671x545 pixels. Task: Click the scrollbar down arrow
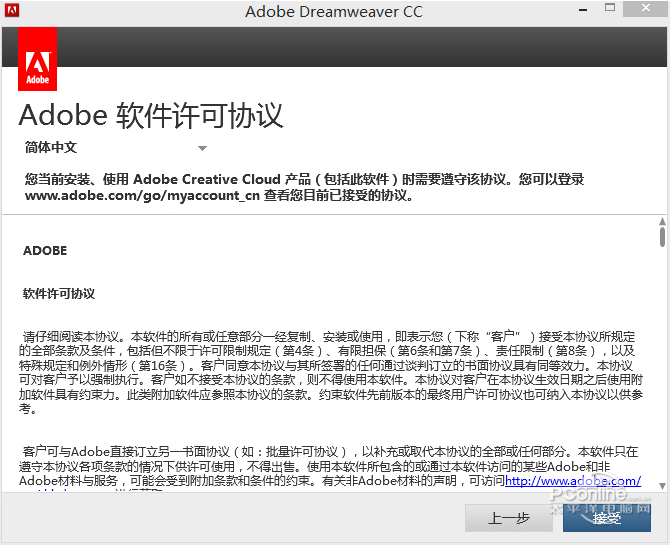click(661, 487)
